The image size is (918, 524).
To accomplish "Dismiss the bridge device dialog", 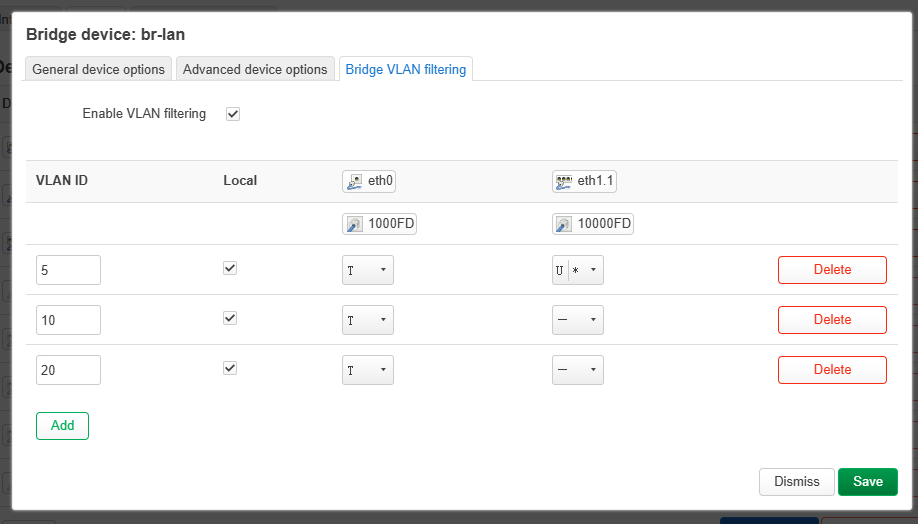I will [x=796, y=482].
